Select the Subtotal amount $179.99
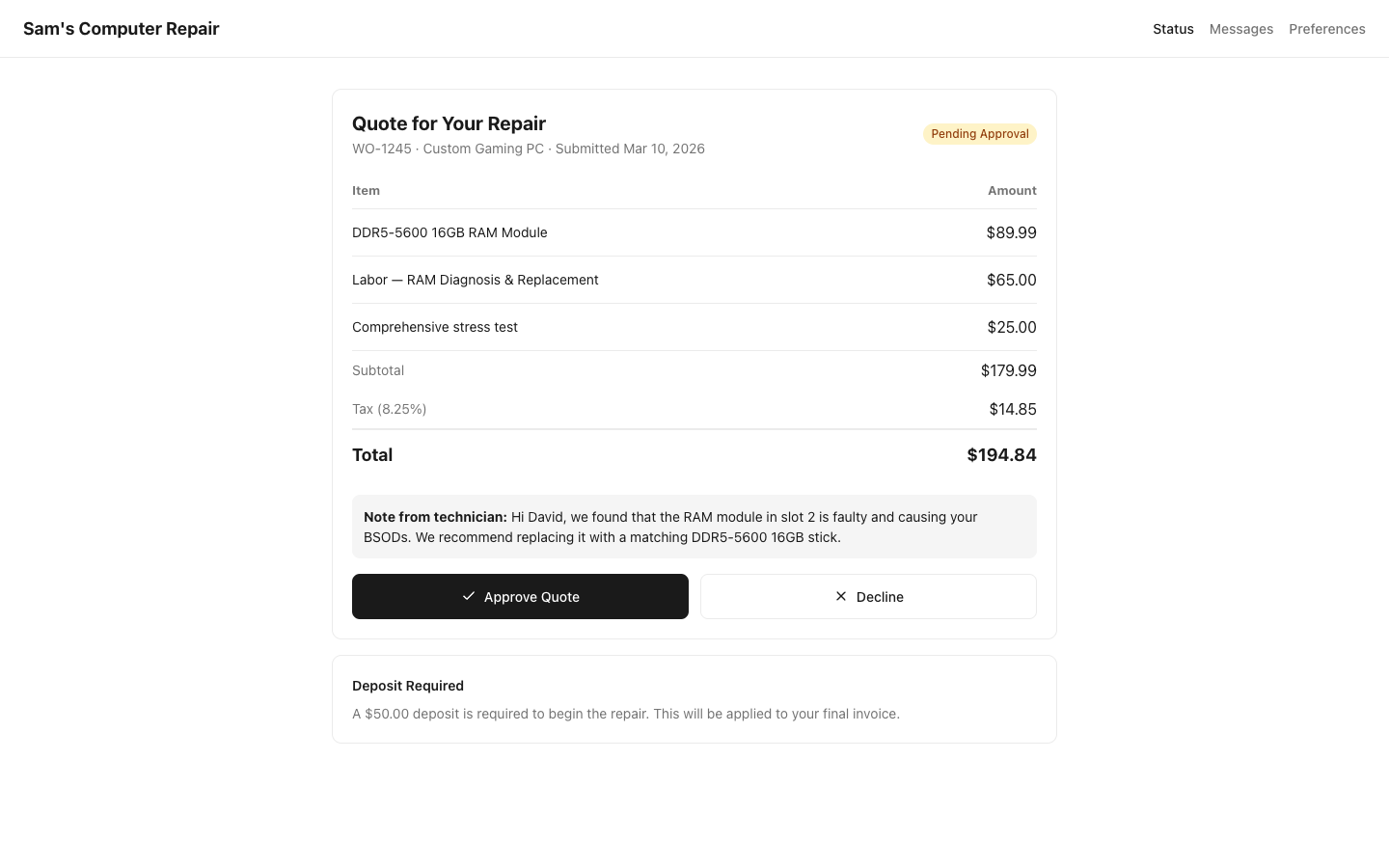1389x868 pixels. (x=1009, y=370)
